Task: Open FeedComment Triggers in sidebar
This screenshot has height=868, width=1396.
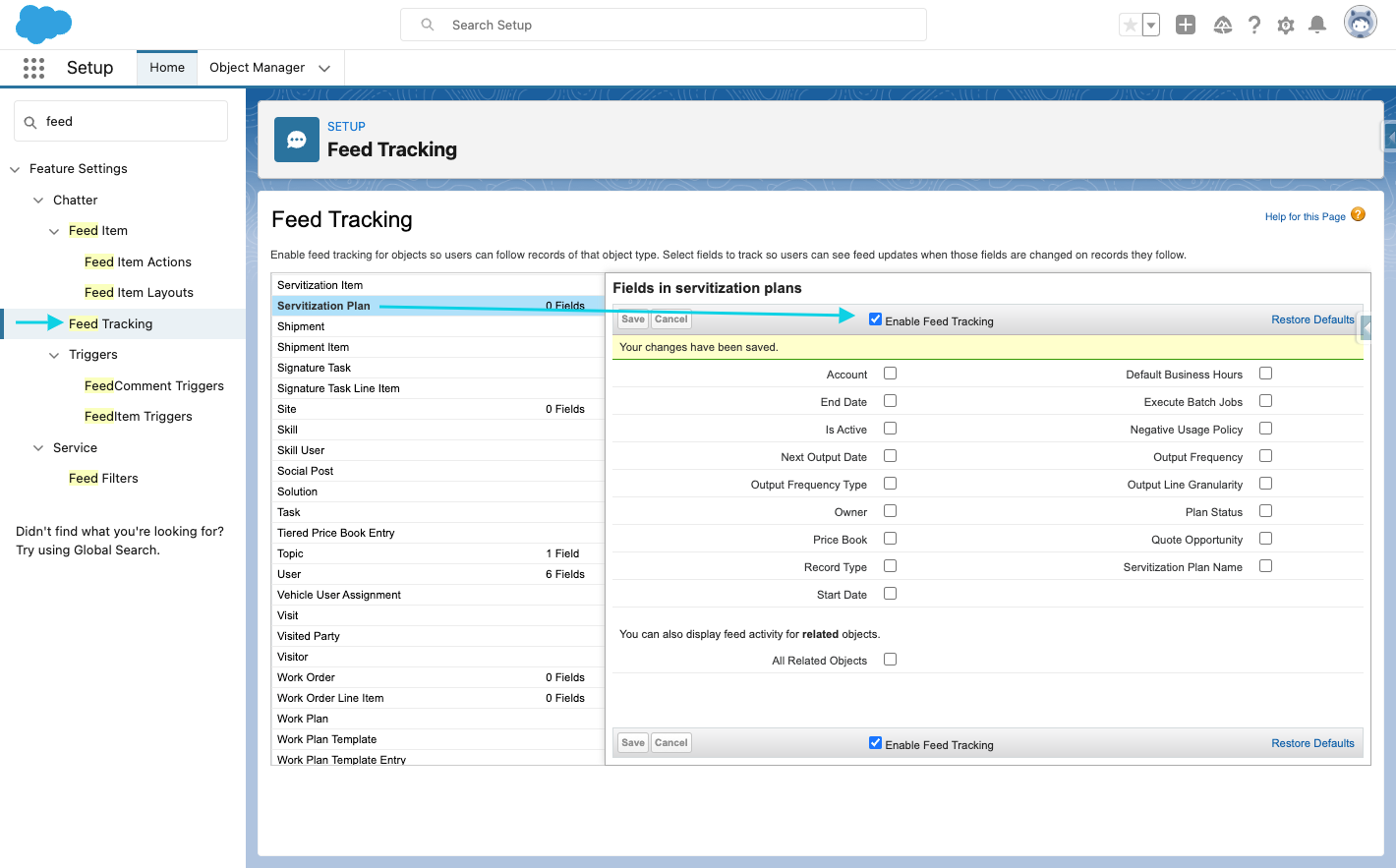Action: 154,386
